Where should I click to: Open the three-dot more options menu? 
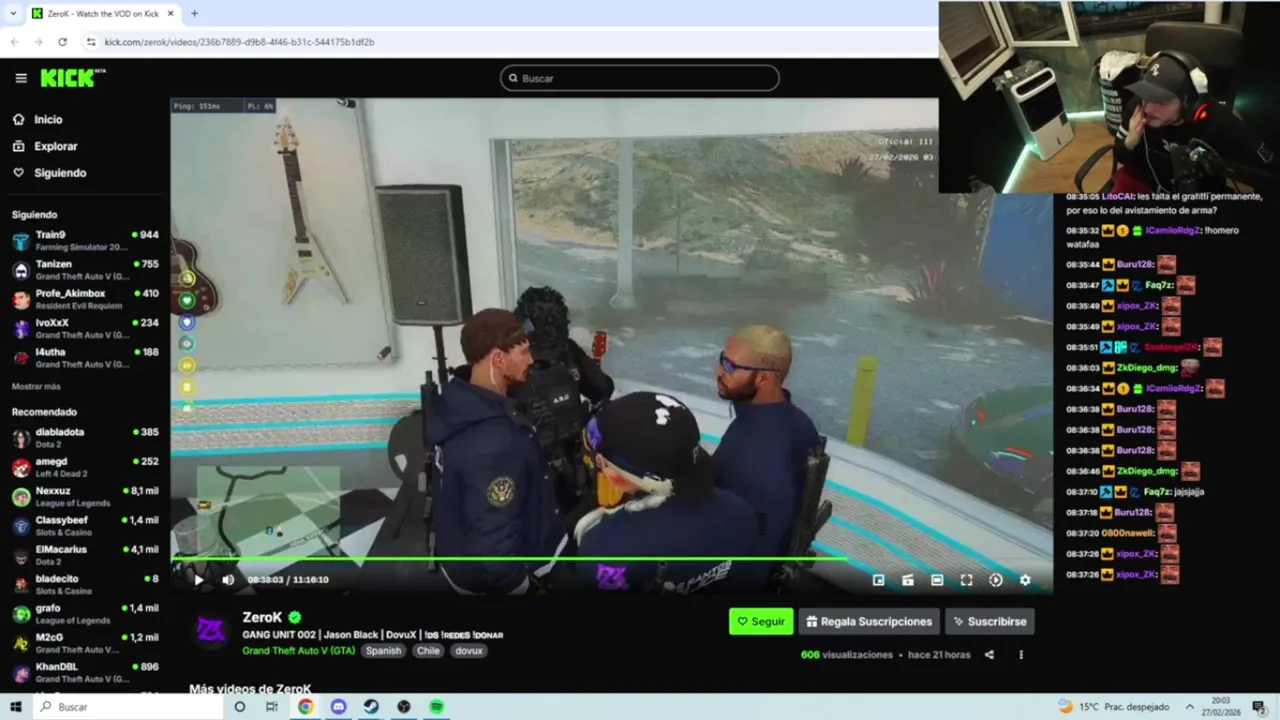click(1021, 655)
